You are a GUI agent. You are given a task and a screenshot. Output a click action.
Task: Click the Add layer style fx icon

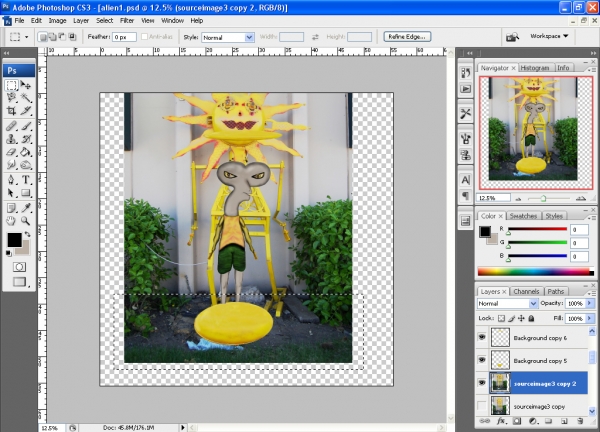pos(501,421)
